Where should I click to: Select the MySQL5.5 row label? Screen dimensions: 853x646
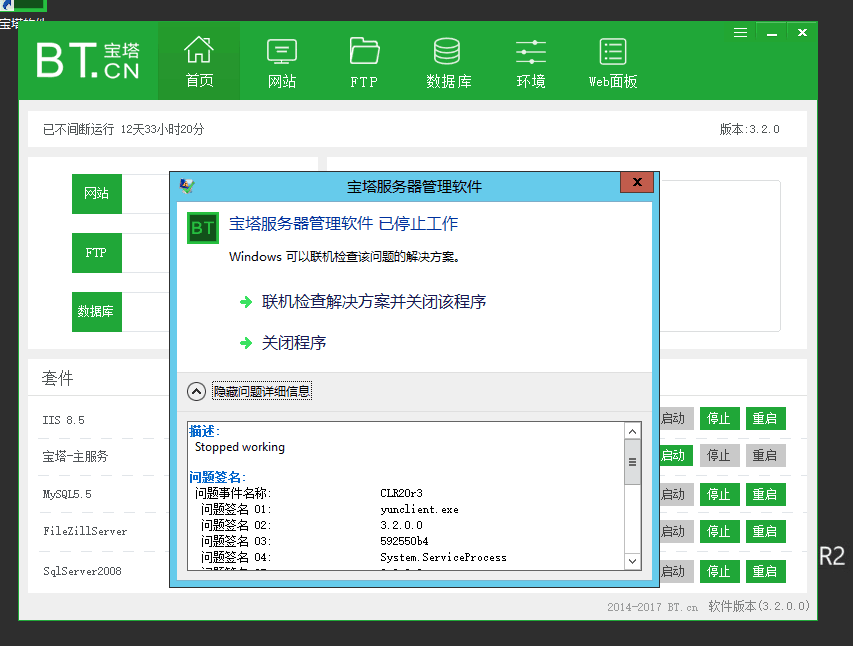coord(67,494)
